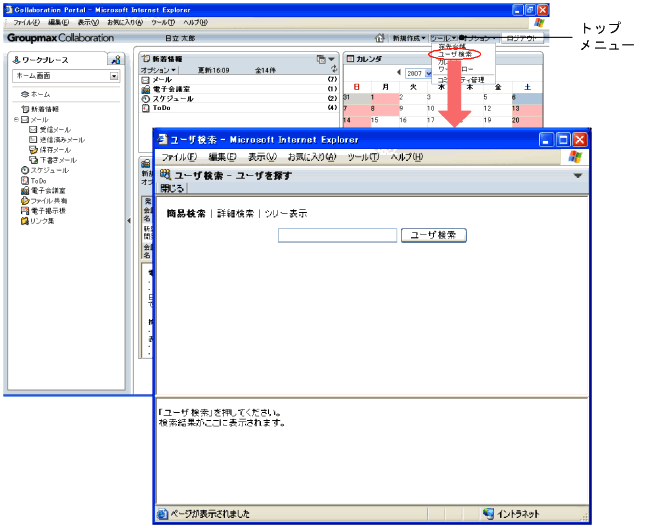Click the intranet zone icon in status bar

click(488, 513)
